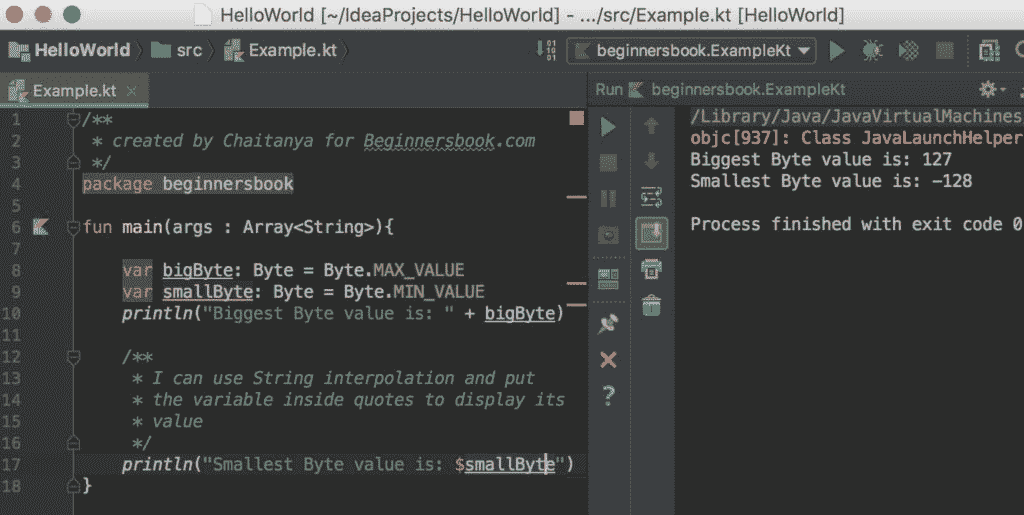Image resolution: width=1024 pixels, height=515 pixels.
Task: Click the error stripe mark beside the package line
Action: 576,196
